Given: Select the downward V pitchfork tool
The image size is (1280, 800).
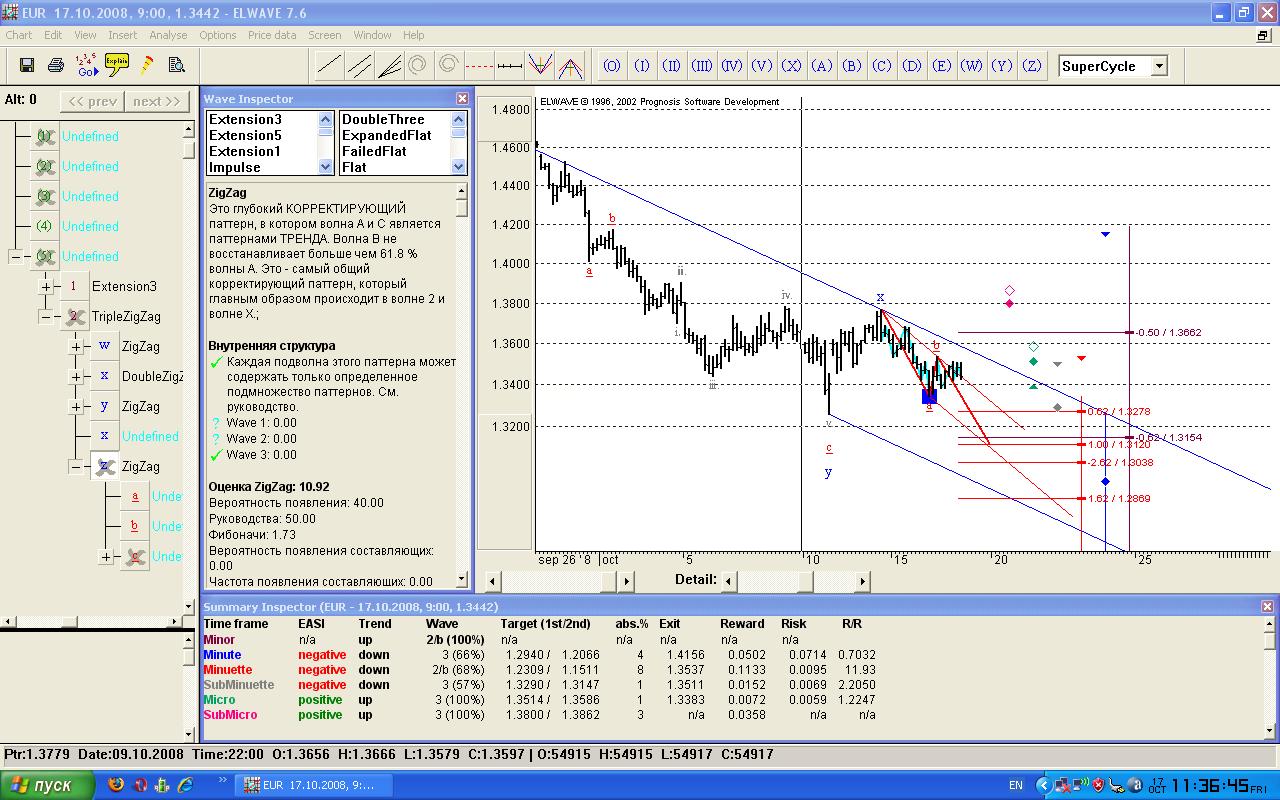Looking at the screenshot, I should click(x=539, y=66).
